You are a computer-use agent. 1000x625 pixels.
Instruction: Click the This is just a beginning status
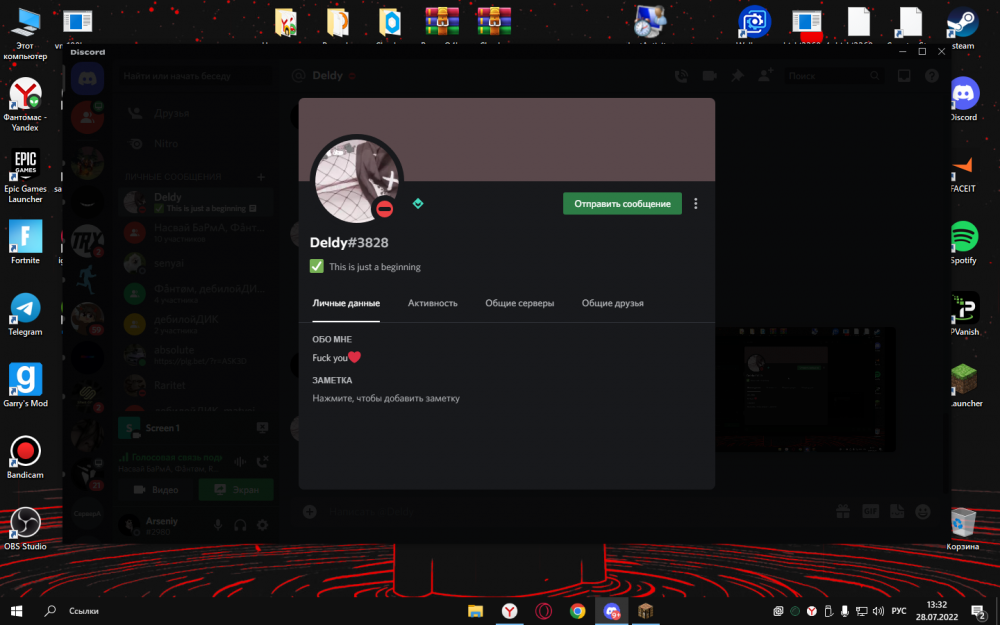375,267
